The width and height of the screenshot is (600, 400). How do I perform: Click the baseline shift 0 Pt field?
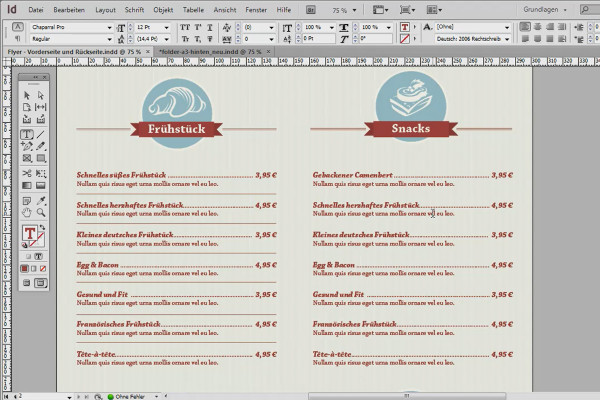click(x=319, y=39)
